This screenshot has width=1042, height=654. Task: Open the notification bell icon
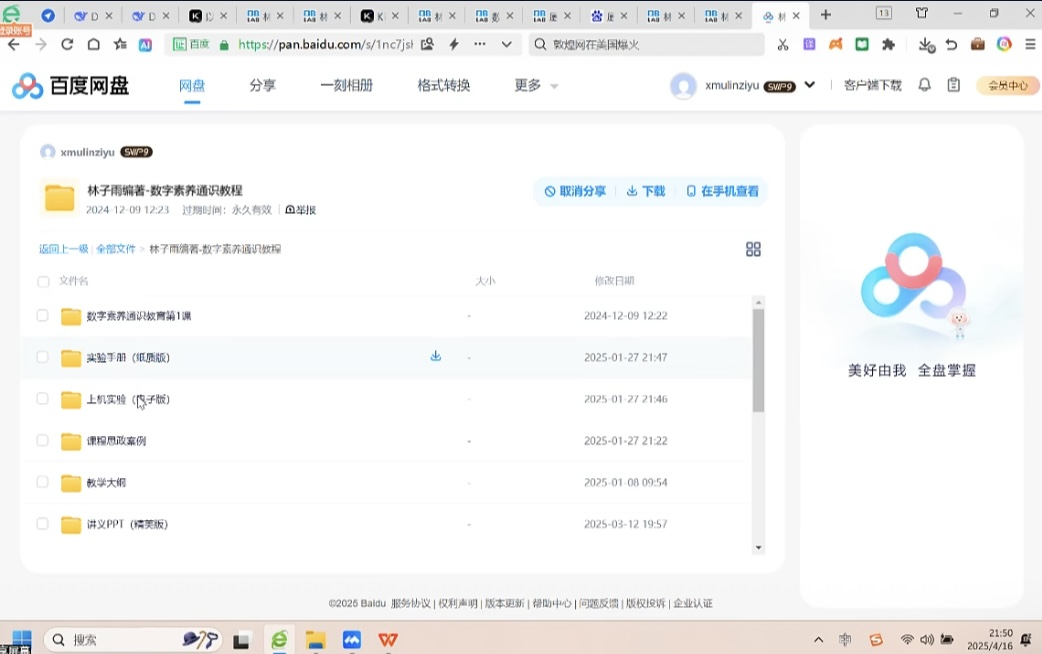925,85
